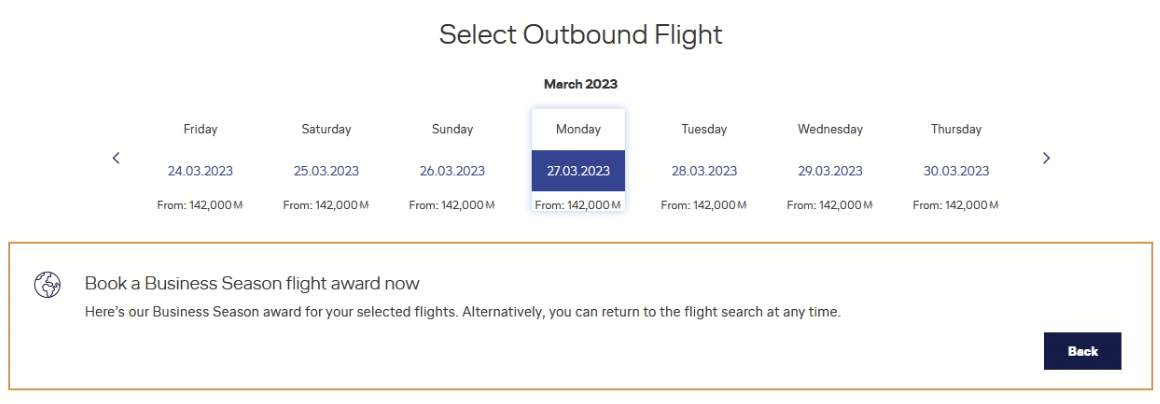Pick Sunday 26.03.2023 date
1160x404 pixels.
pyautogui.click(x=452, y=171)
